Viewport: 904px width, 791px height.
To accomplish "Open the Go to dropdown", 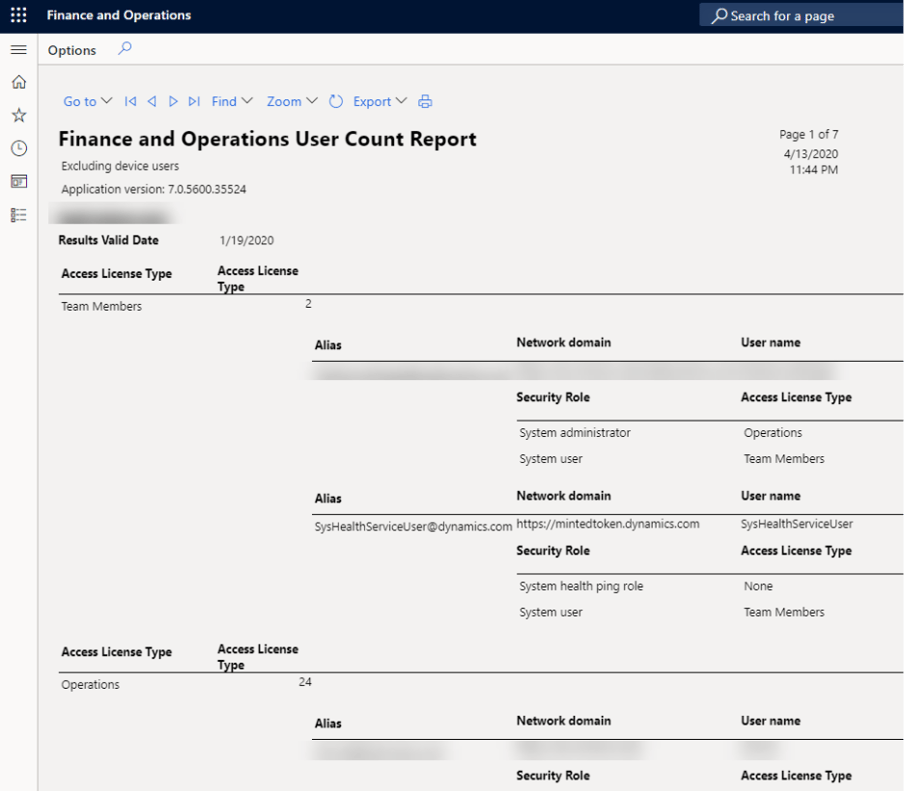I will tap(87, 101).
